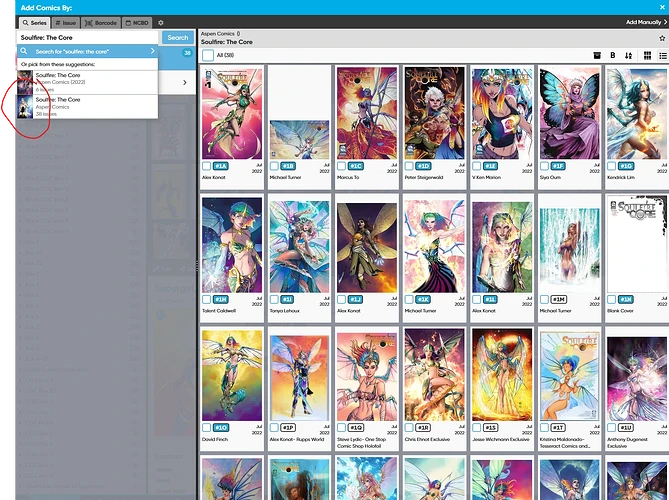Check the box for issue #1A Alex Konat

207,166
